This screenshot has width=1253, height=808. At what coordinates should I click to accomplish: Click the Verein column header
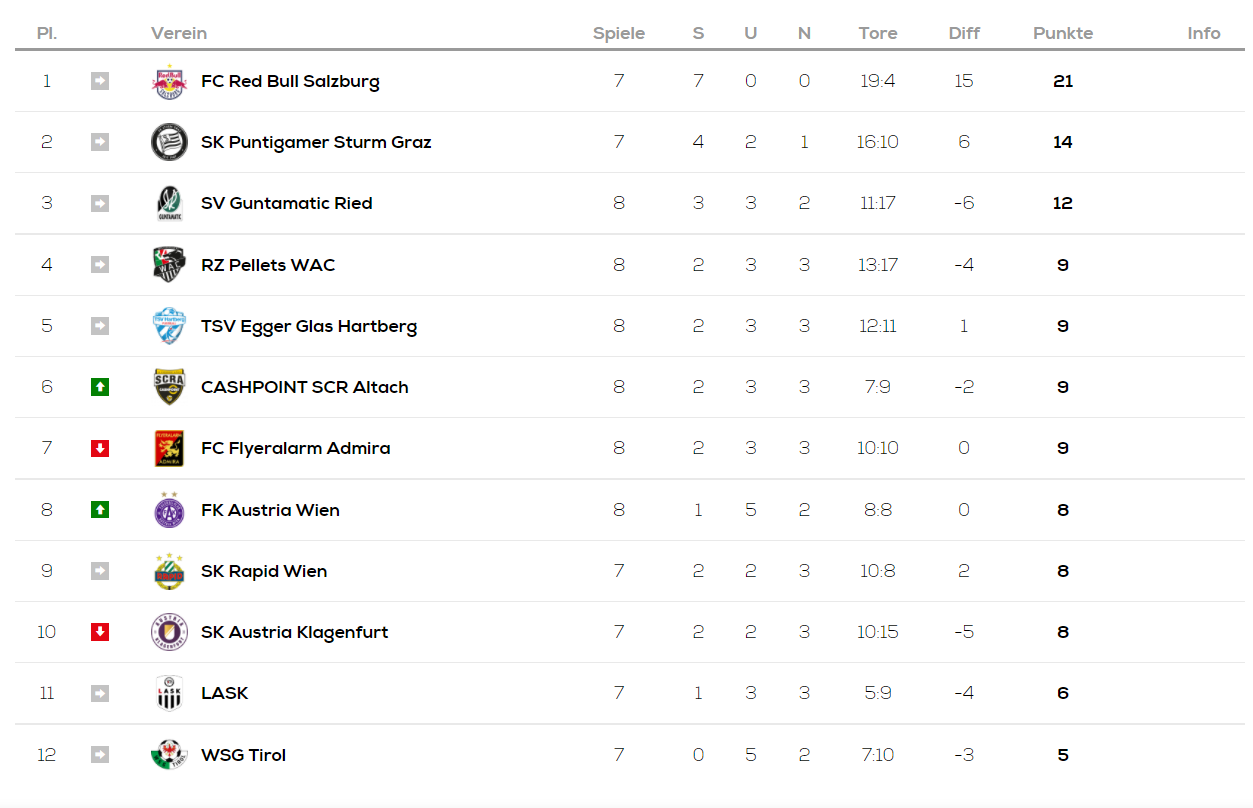(179, 33)
